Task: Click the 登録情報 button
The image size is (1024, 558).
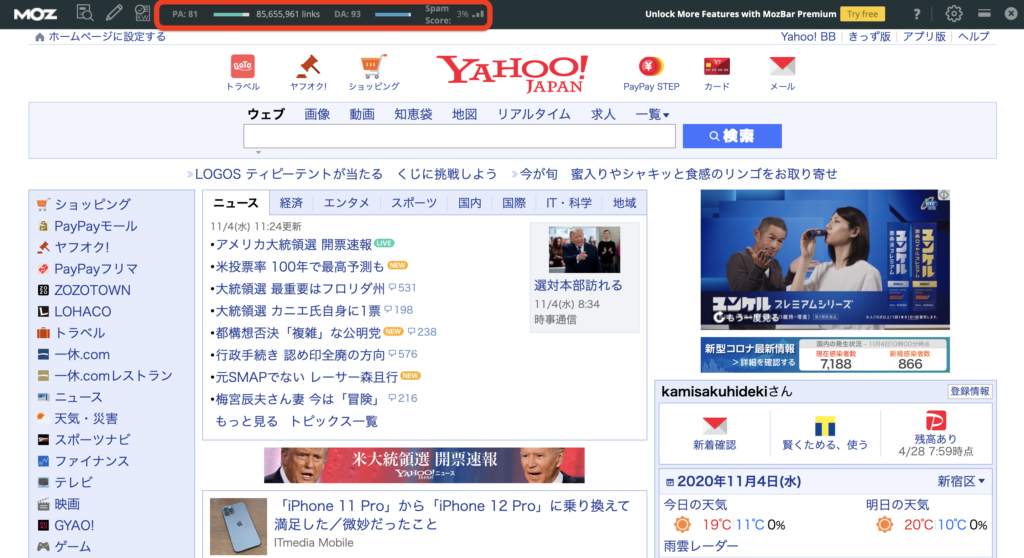Action: (970, 391)
